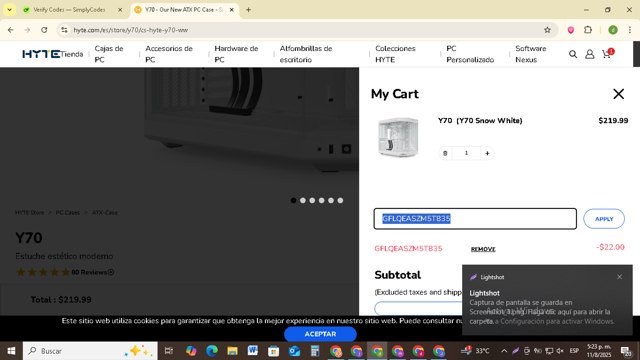Open Alfombrillas de escritorio menu
The height and width of the screenshot is (360, 640).
(306, 54)
